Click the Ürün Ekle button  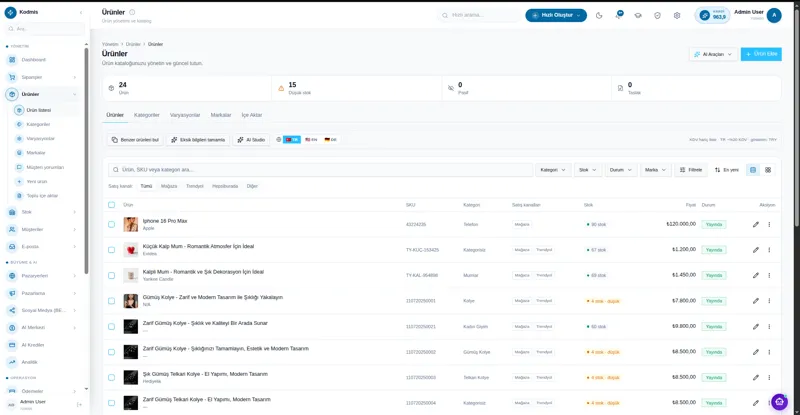[x=761, y=54]
